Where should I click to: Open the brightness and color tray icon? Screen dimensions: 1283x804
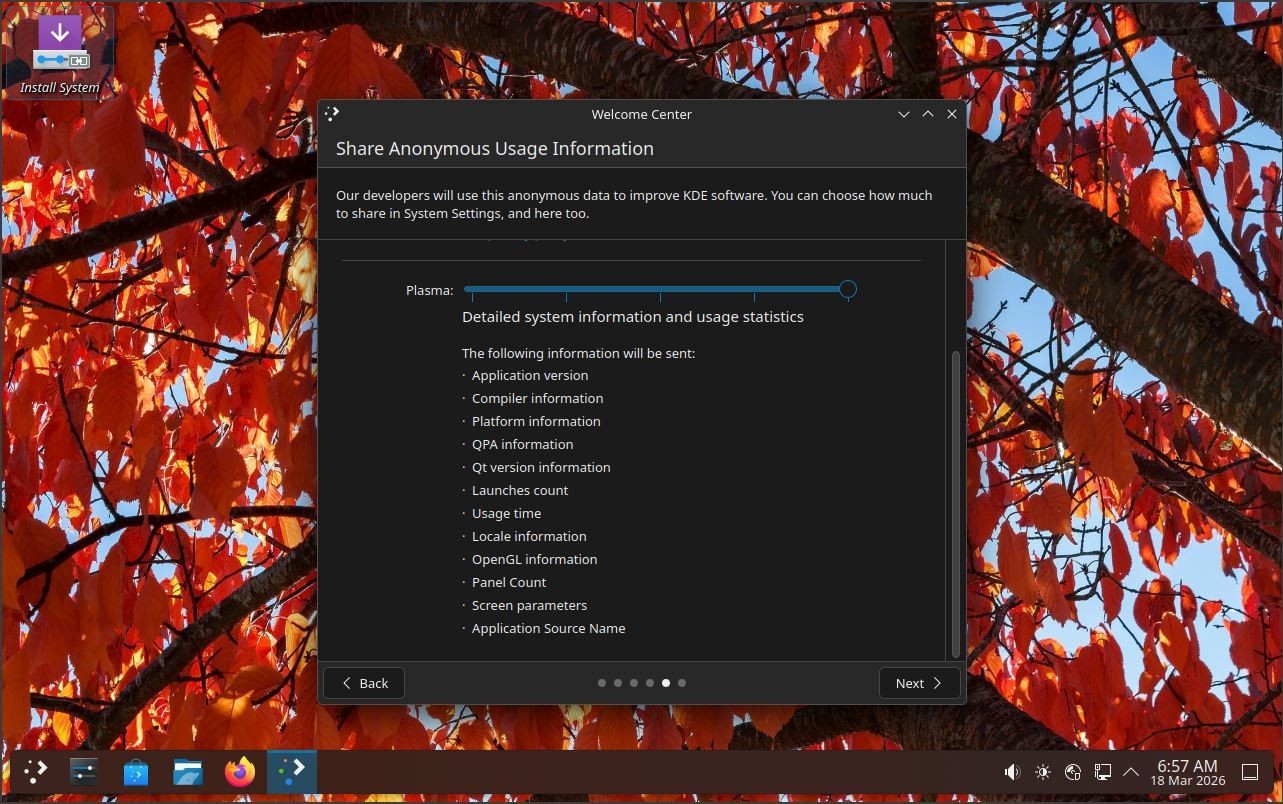point(1043,772)
